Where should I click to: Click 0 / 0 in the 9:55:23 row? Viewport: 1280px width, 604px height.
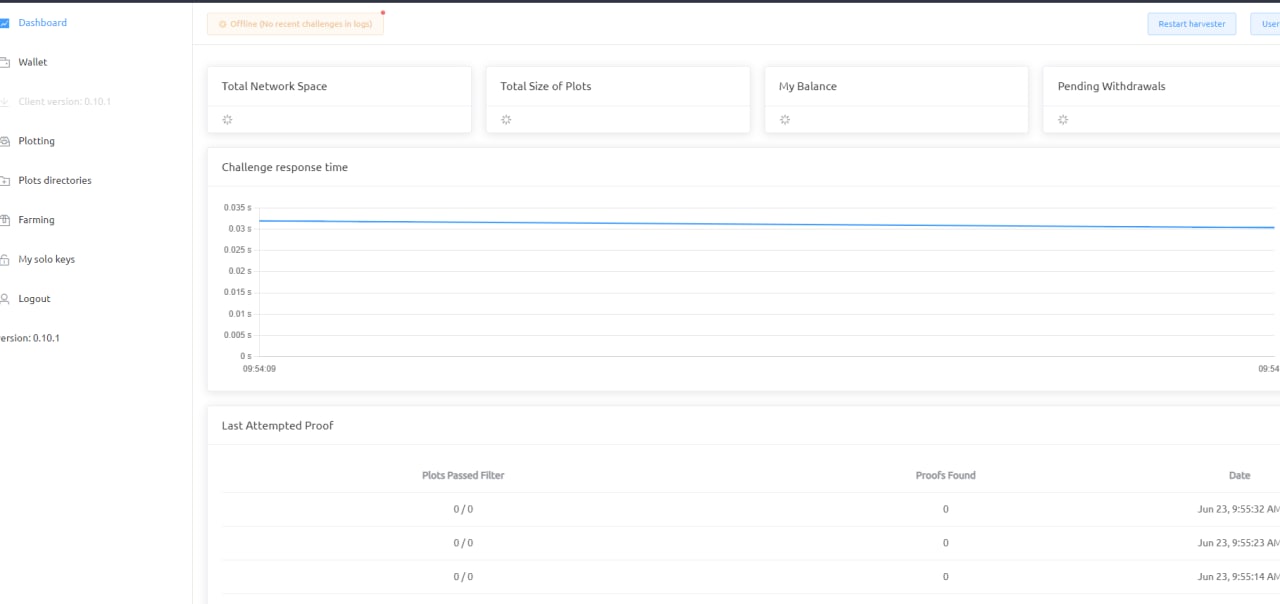tap(463, 543)
